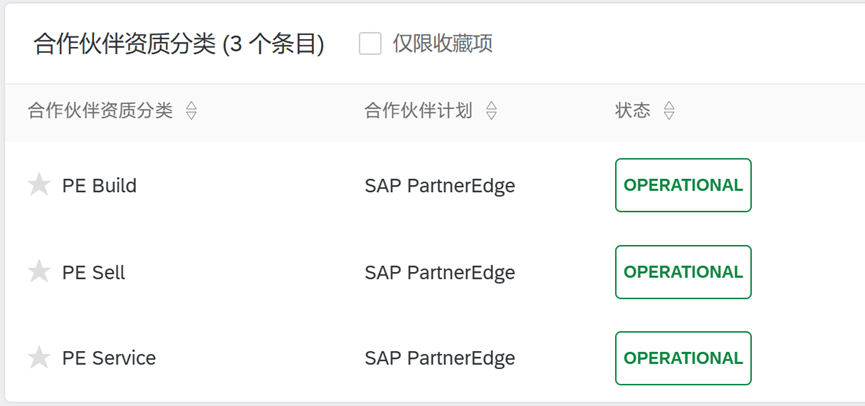The image size is (865, 406).
Task: Open the PE Build entry
Action: (99, 185)
